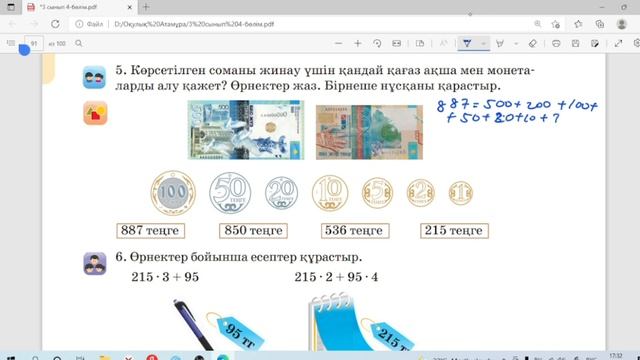Expand the Highlight color options dropdown
The height and width of the screenshot is (360, 640).
point(516,43)
